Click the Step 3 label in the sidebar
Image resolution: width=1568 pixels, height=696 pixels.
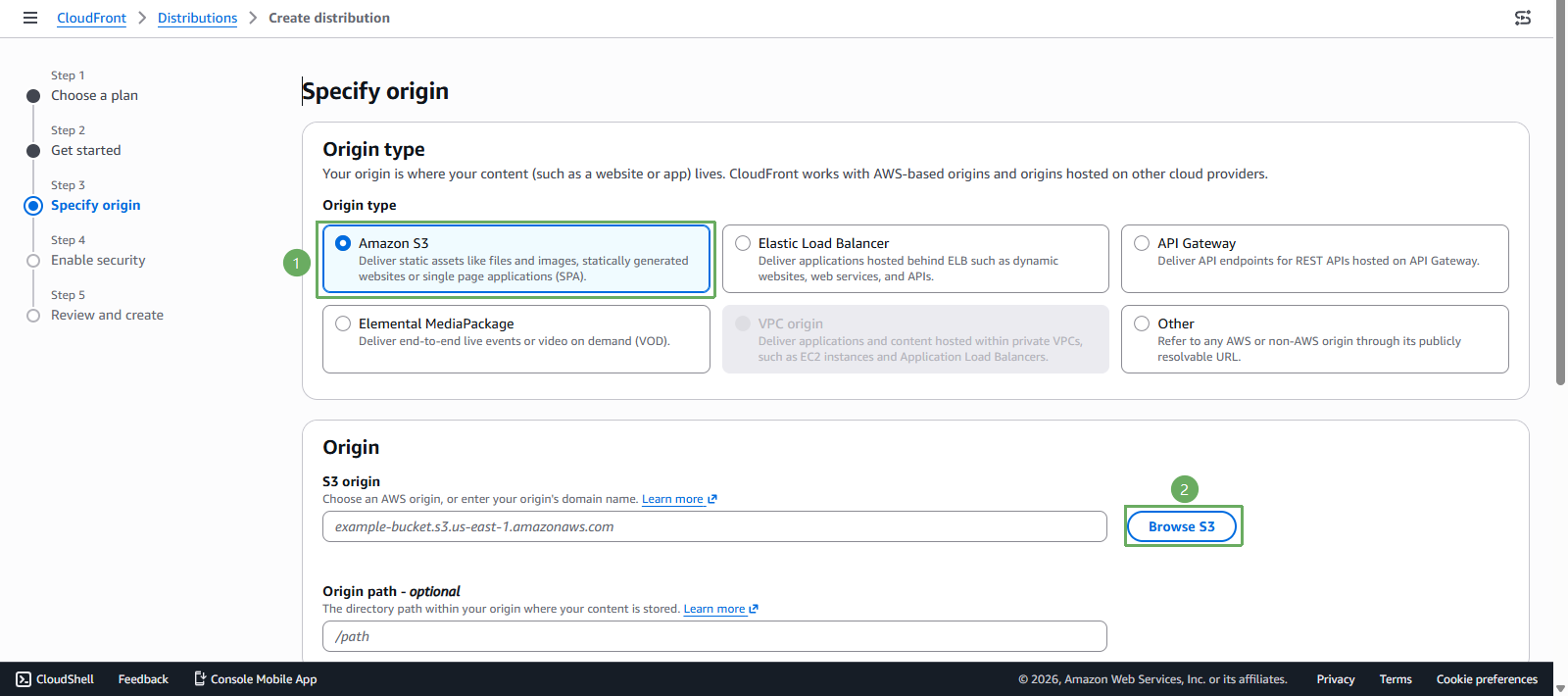point(68,185)
